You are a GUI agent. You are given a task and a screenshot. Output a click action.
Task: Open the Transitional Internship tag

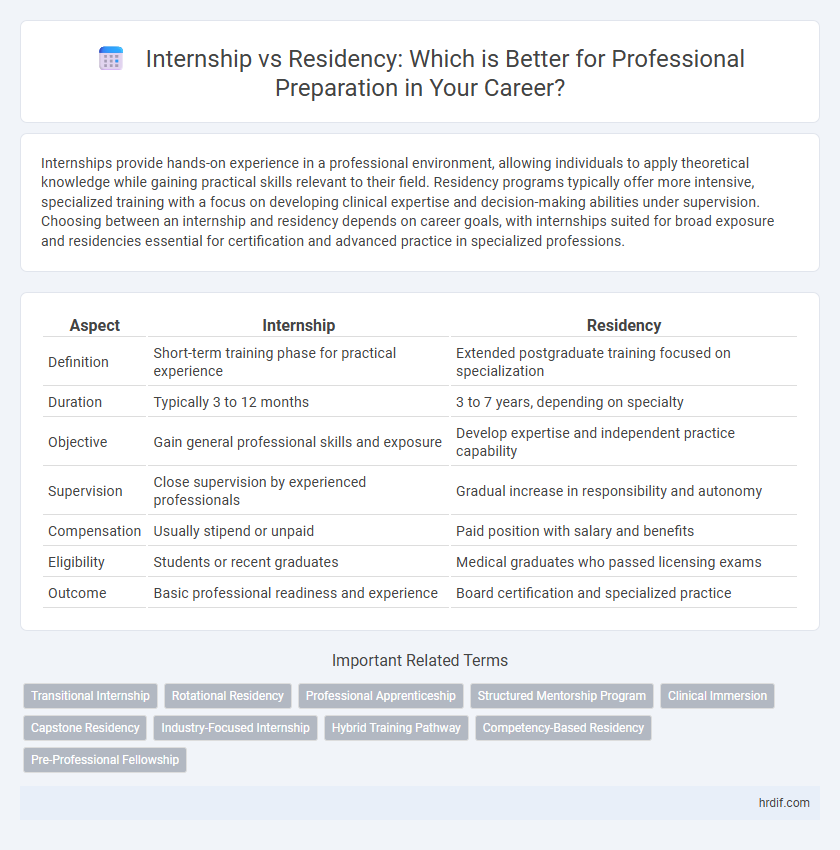point(91,696)
